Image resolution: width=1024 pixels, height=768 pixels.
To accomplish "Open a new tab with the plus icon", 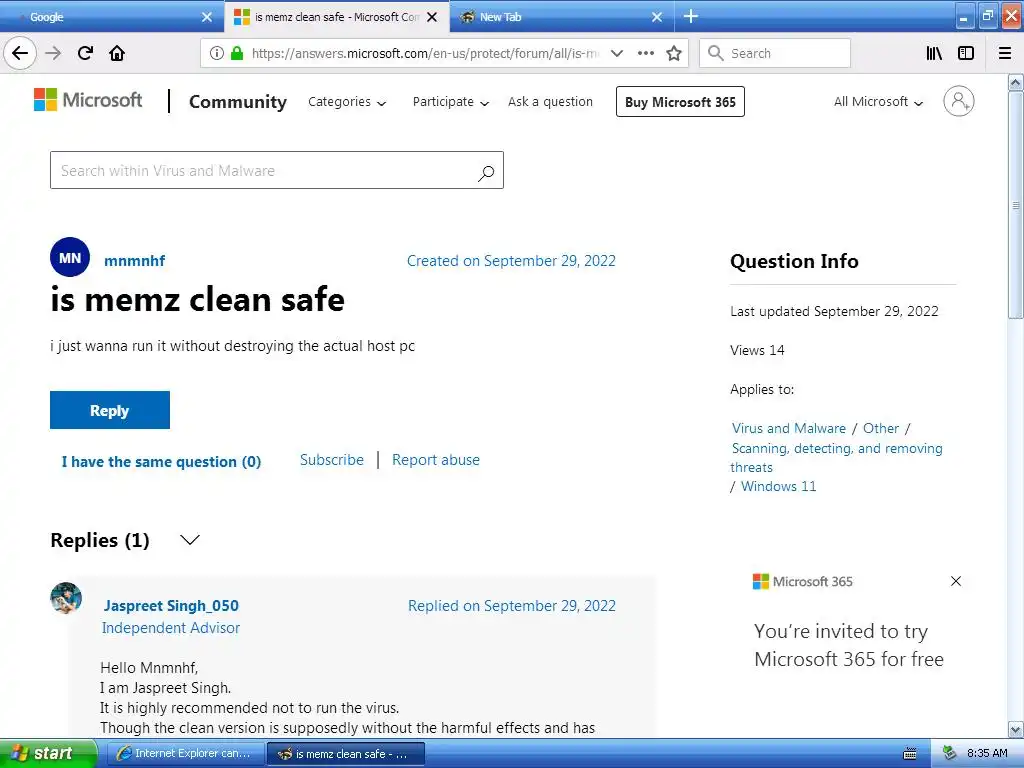I will coord(690,16).
